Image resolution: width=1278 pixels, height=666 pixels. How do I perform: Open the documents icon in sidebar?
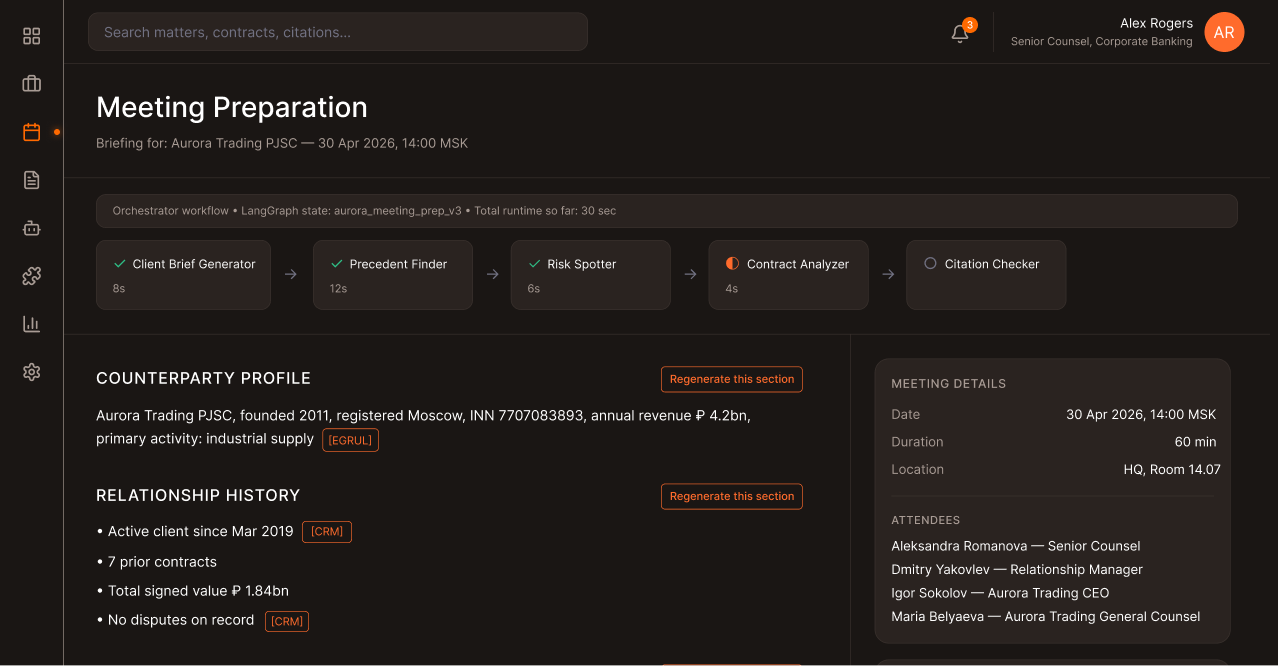coord(31,180)
